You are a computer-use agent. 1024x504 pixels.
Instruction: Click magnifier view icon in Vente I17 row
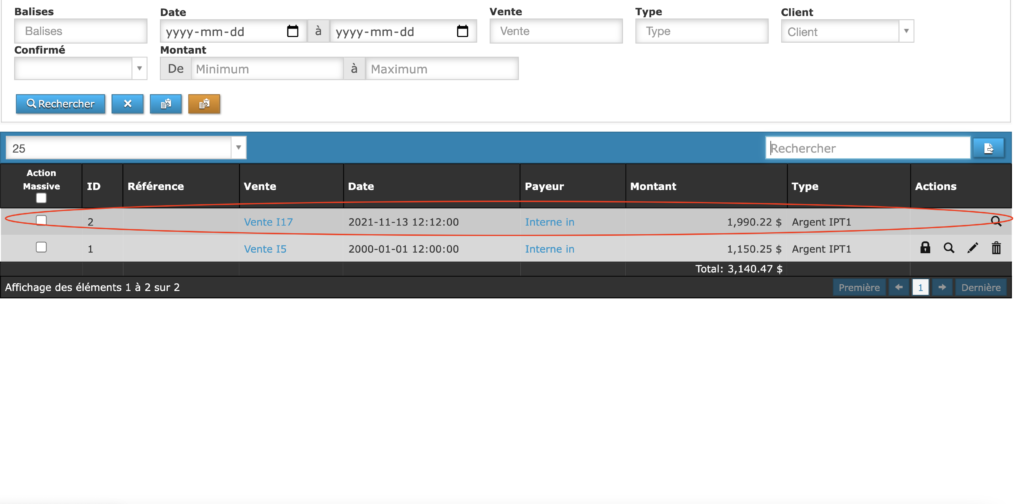[996, 221]
